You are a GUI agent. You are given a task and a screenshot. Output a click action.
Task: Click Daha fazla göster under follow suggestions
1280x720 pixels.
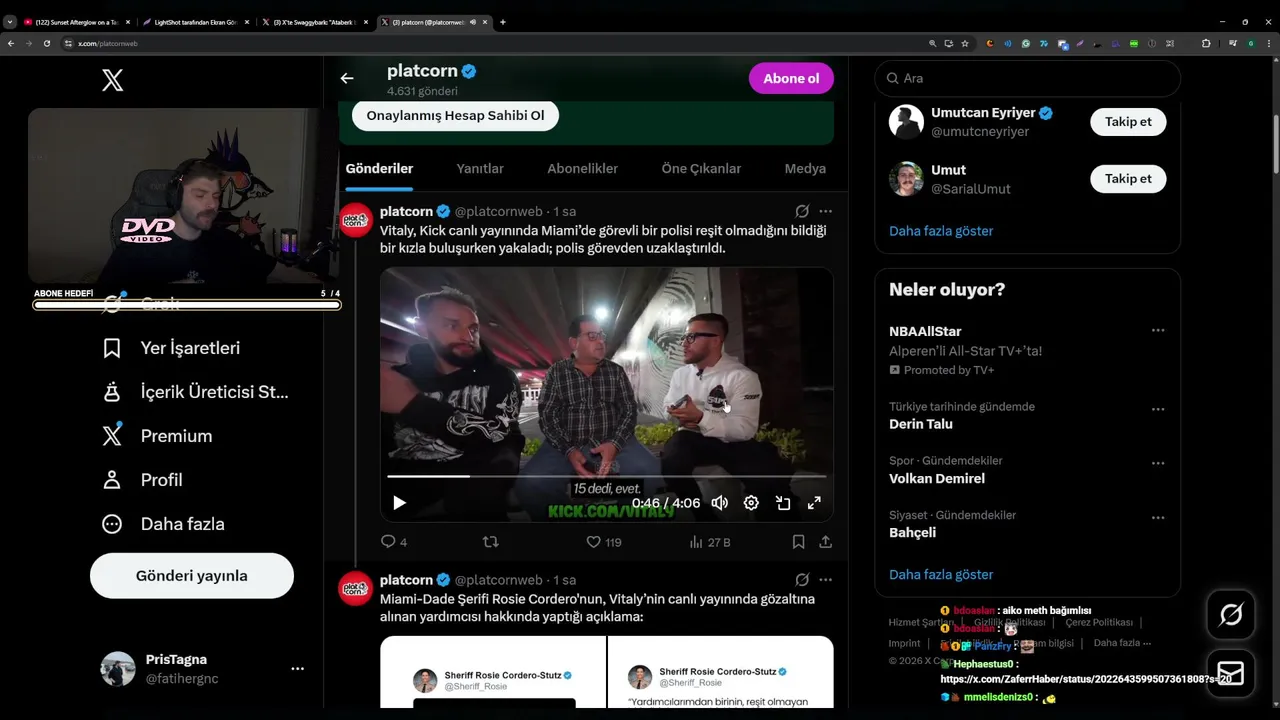pos(941,231)
